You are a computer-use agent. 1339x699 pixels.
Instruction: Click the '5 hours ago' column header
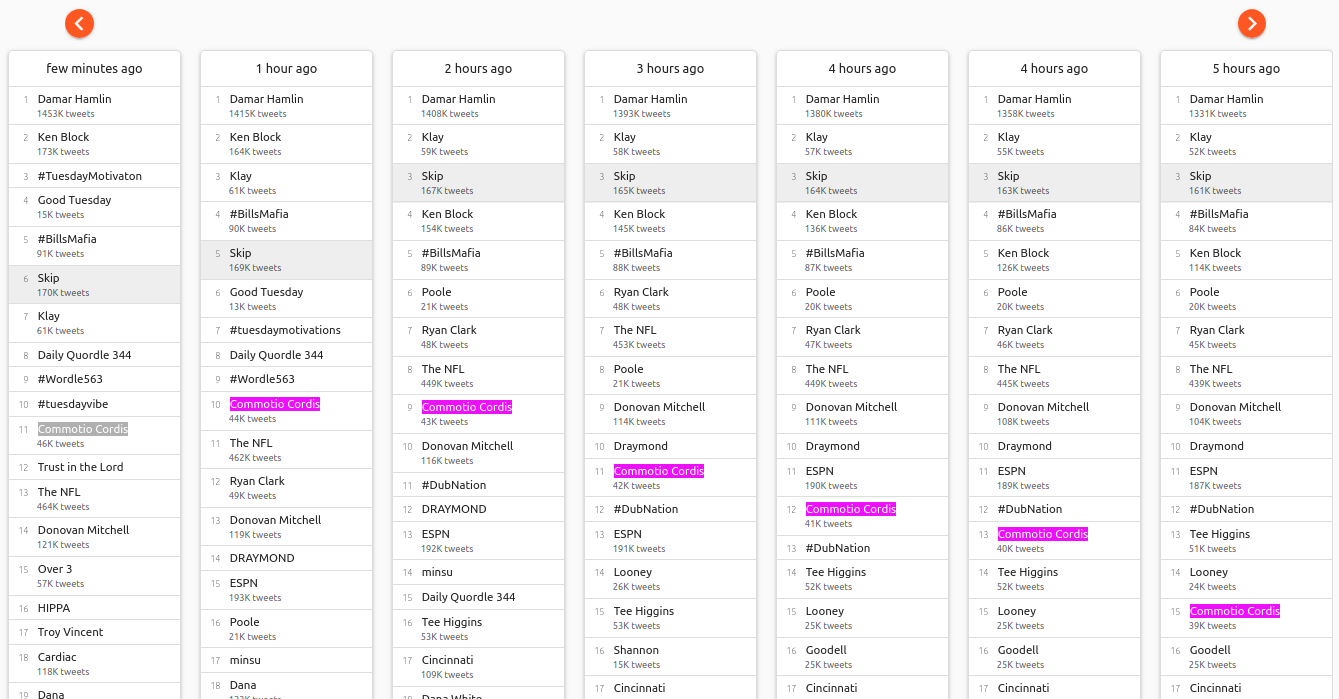click(x=1247, y=69)
